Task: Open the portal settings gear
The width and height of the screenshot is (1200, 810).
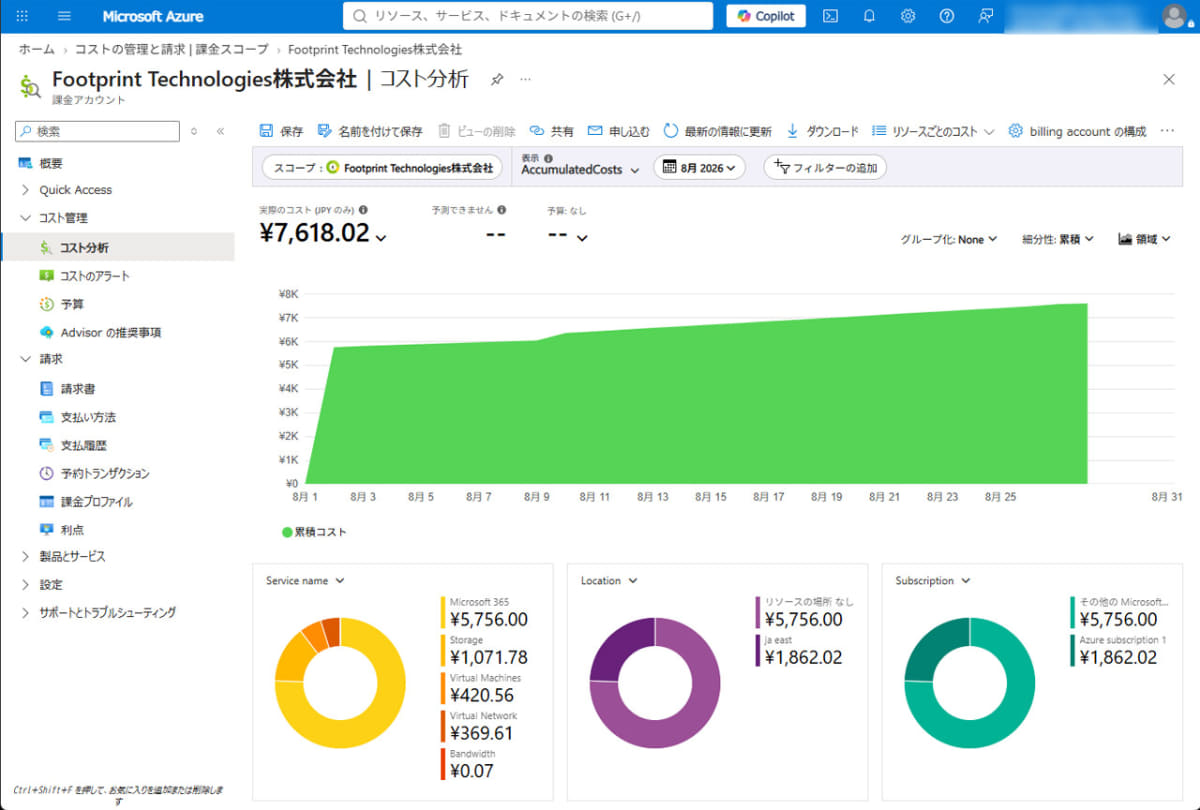Action: point(908,16)
